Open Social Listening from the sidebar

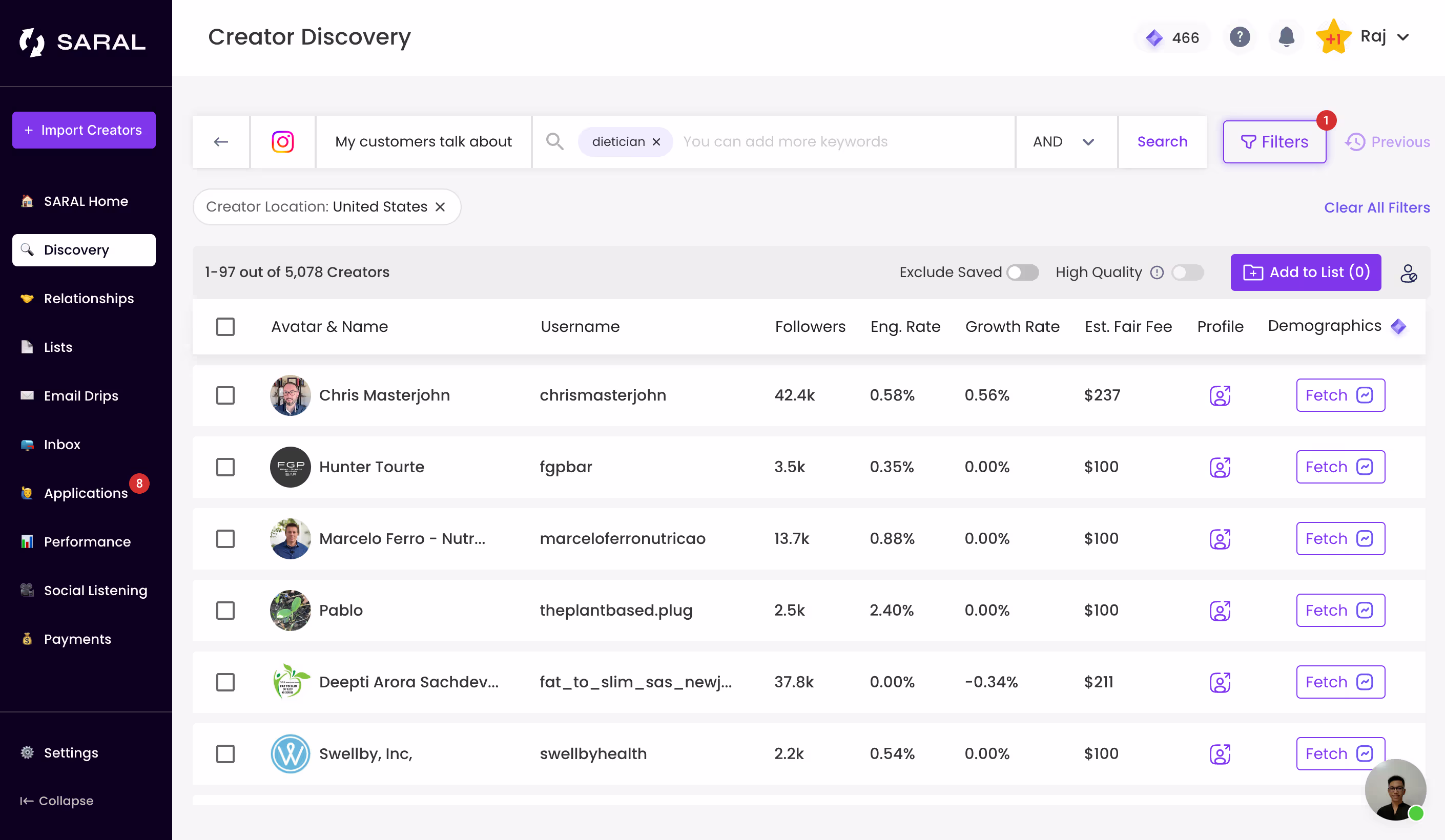pyautogui.click(x=95, y=590)
